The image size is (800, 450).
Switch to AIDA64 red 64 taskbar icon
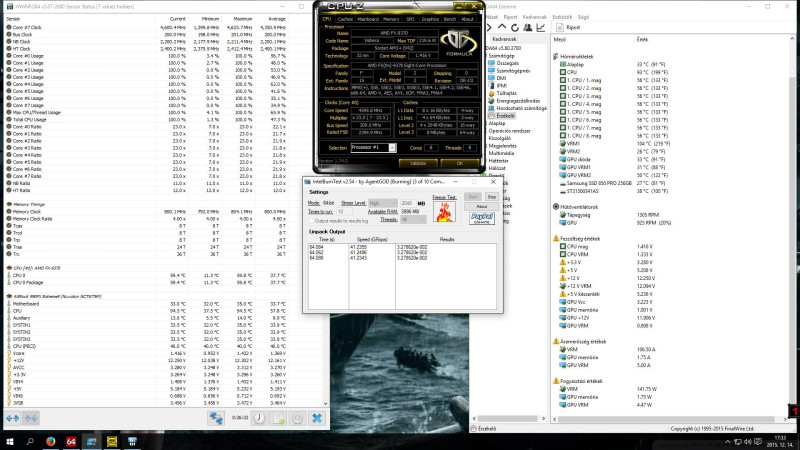pos(71,441)
